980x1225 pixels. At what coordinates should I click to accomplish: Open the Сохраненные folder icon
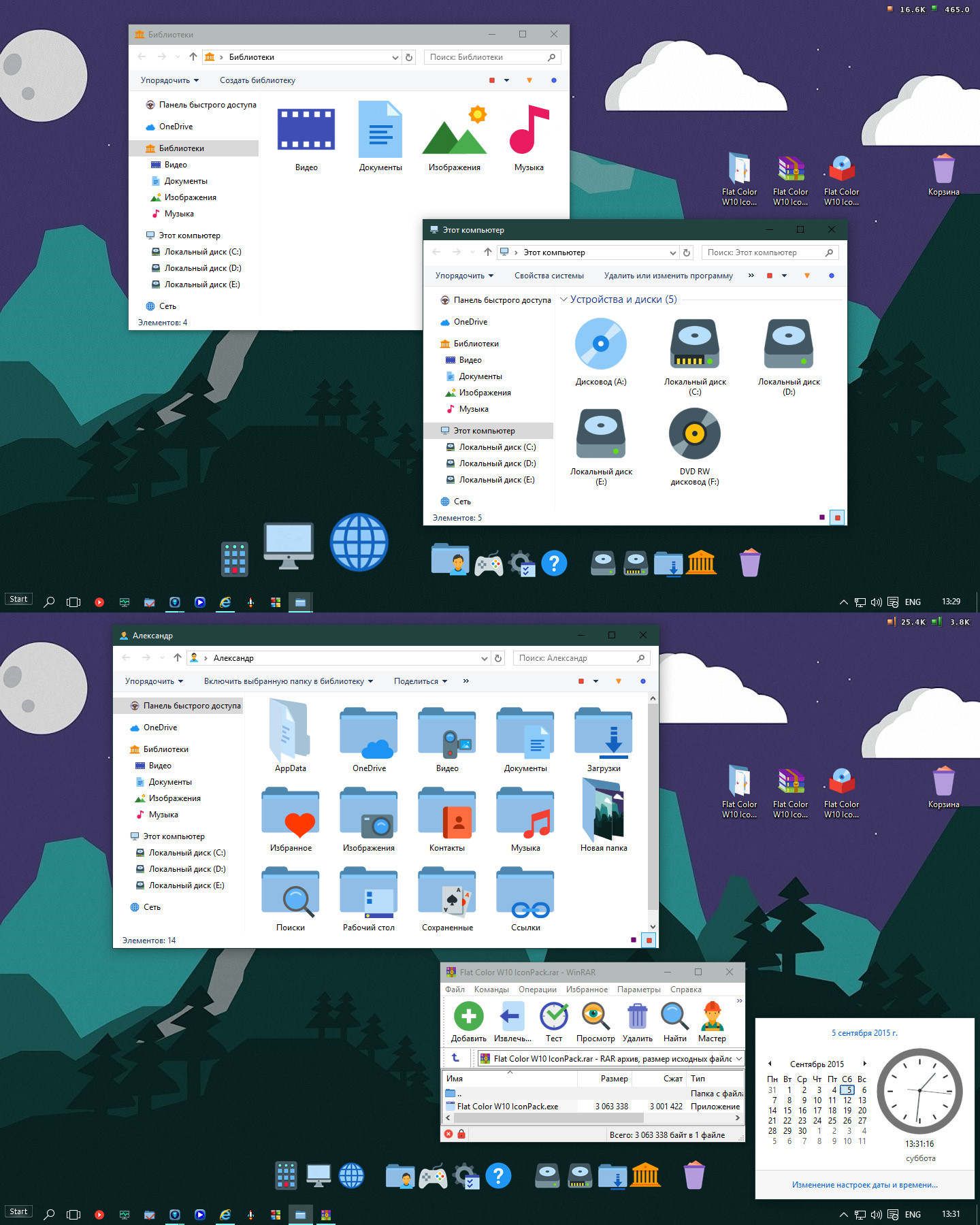point(447,892)
